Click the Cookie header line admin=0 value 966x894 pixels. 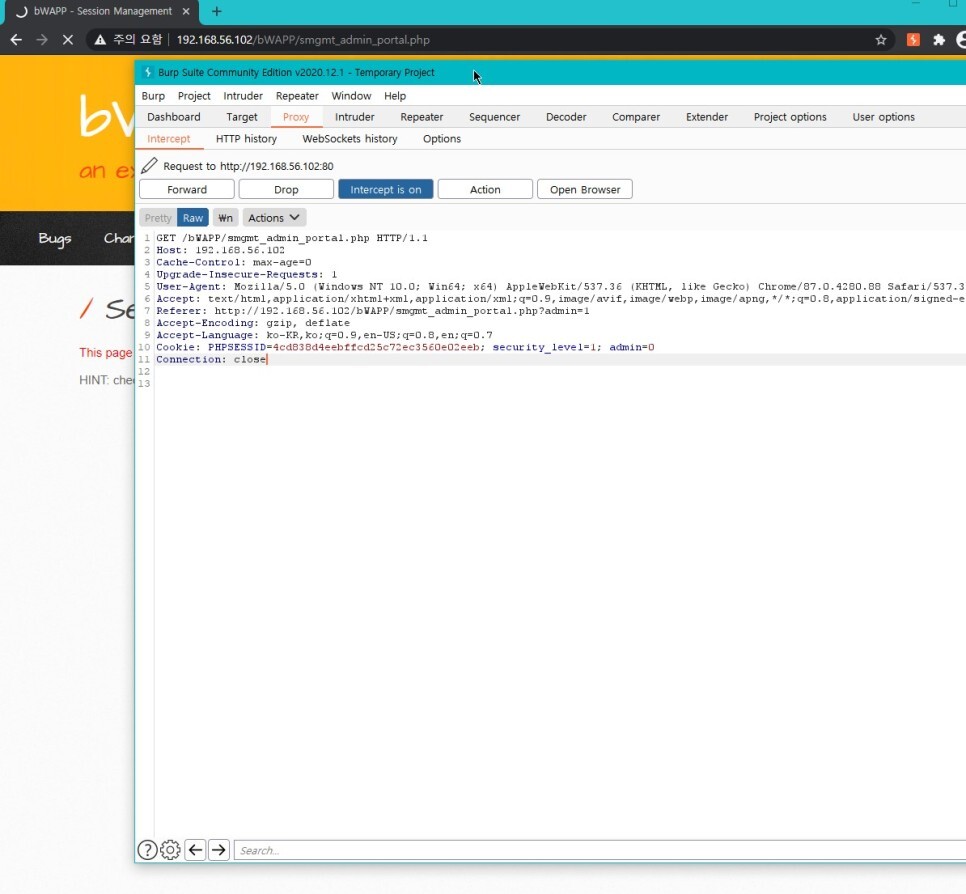[x=631, y=347]
